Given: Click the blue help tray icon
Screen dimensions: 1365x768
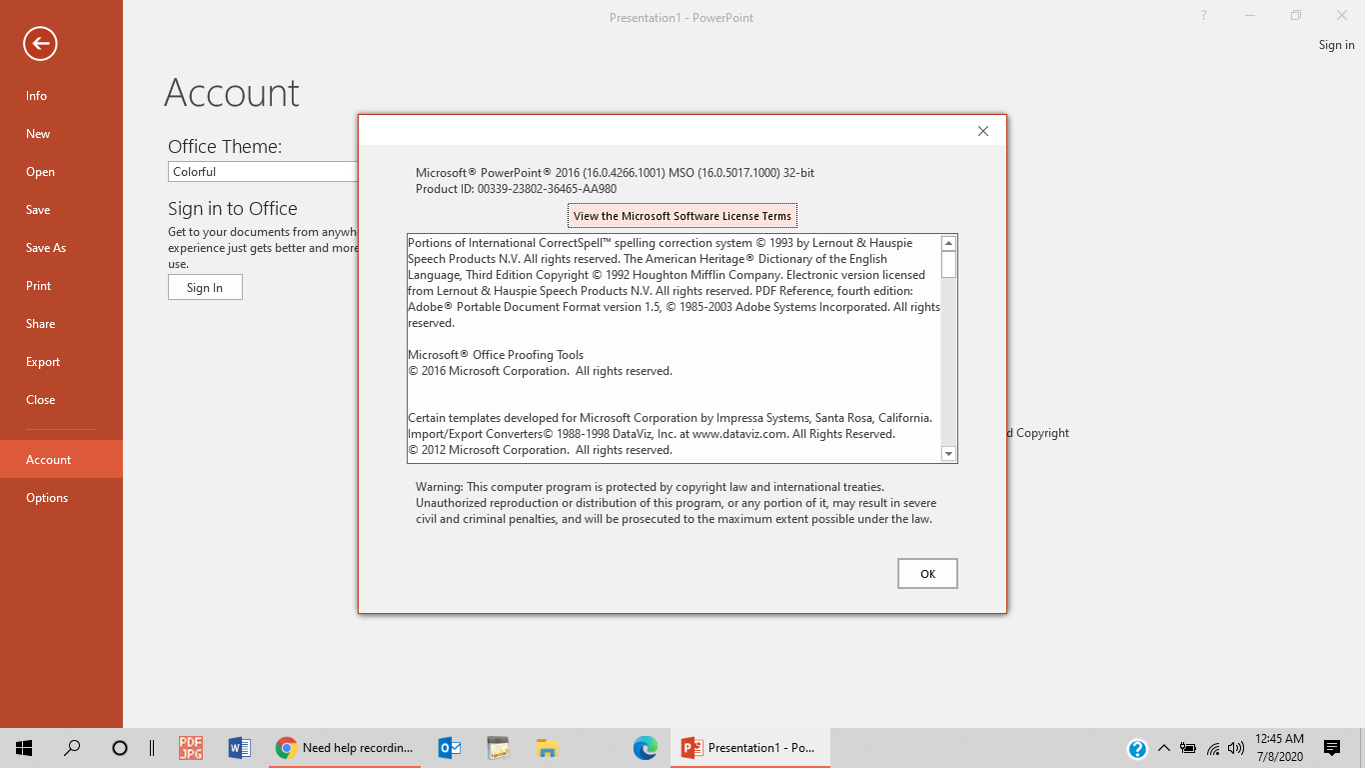Looking at the screenshot, I should tap(1137, 748).
